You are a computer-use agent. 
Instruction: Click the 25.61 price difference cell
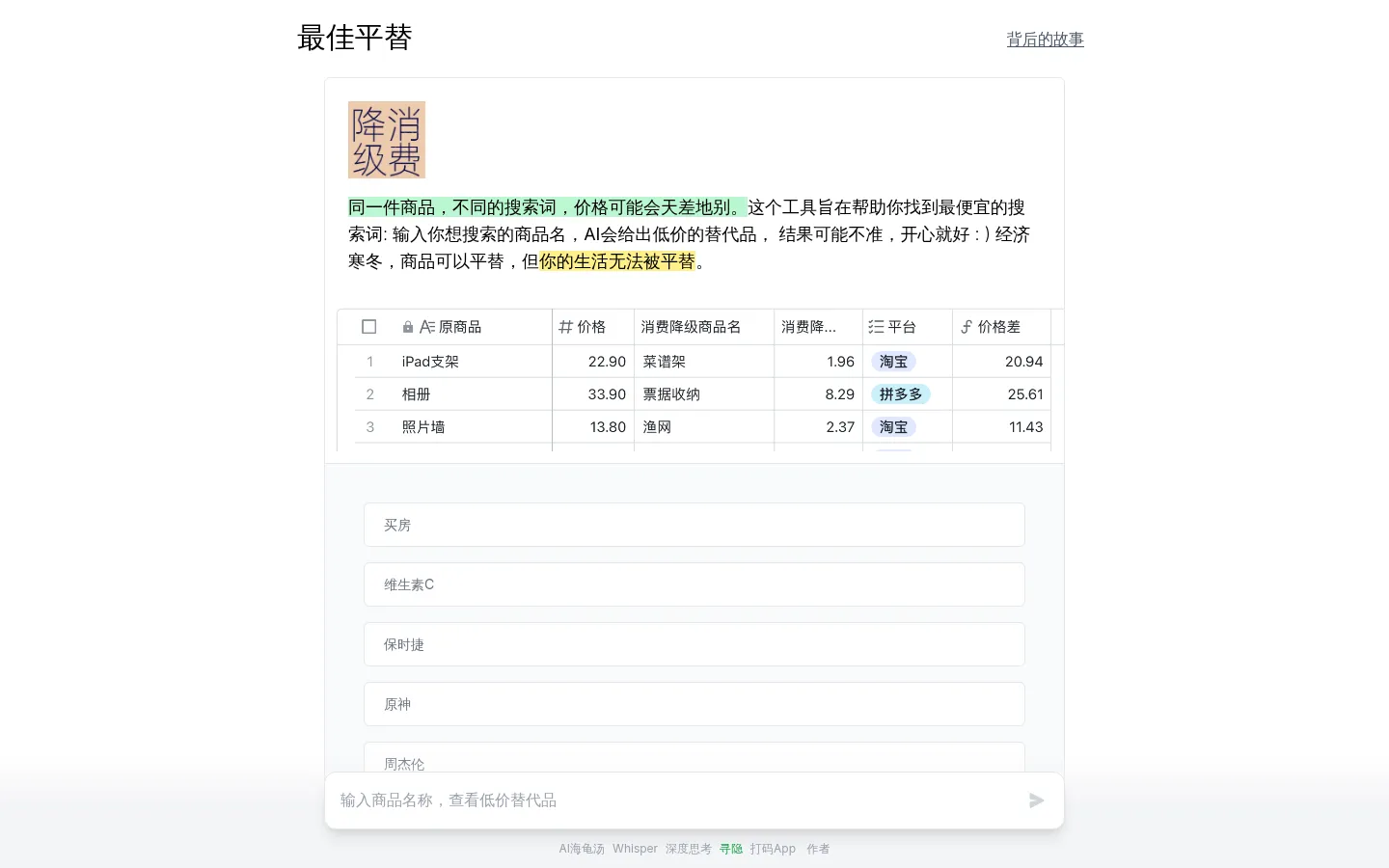(x=1001, y=394)
